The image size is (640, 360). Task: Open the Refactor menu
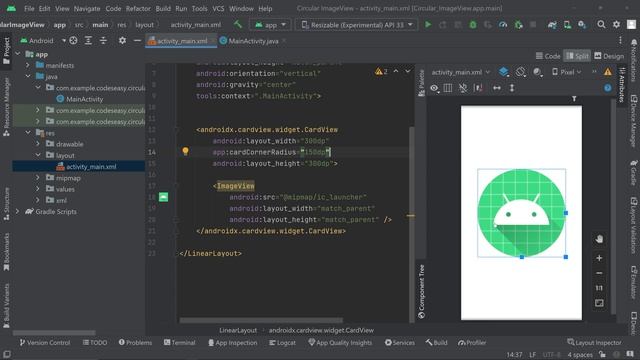coord(138,8)
